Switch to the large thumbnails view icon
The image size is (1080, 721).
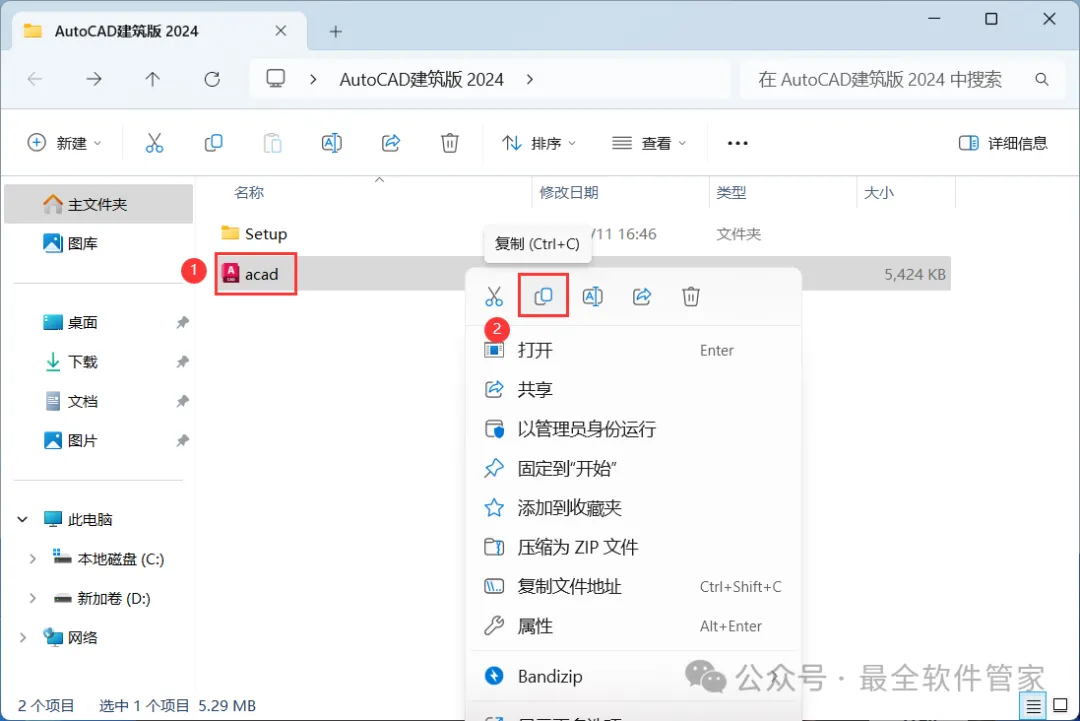(1060, 706)
